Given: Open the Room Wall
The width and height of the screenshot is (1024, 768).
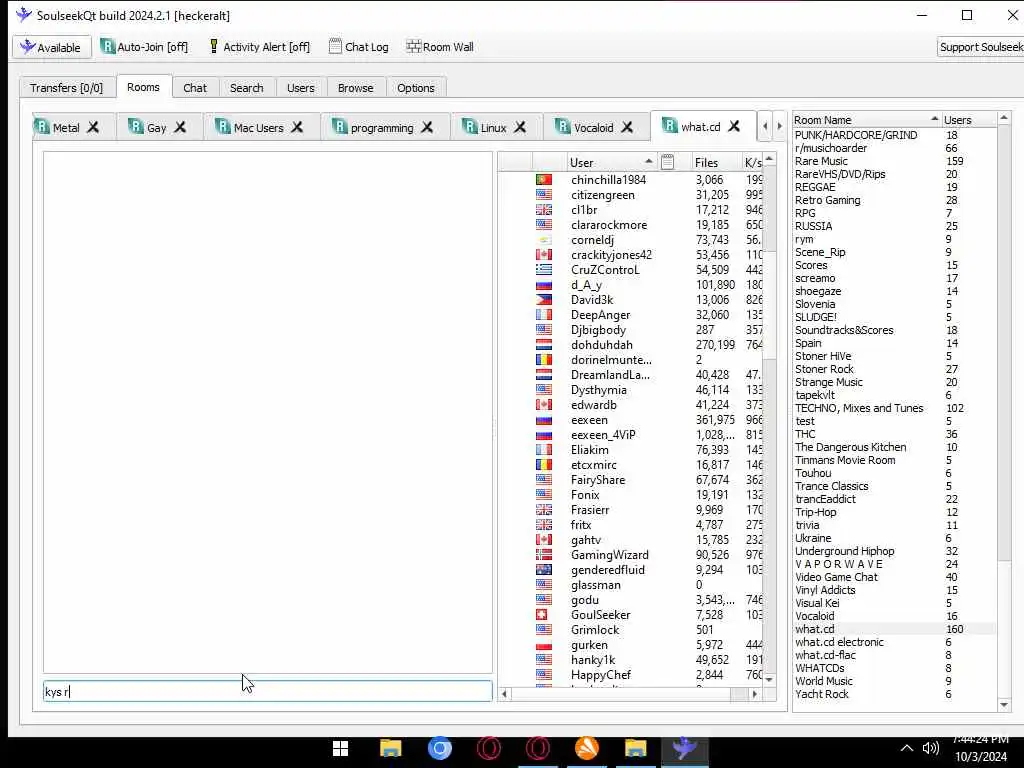Looking at the screenshot, I should coord(440,47).
